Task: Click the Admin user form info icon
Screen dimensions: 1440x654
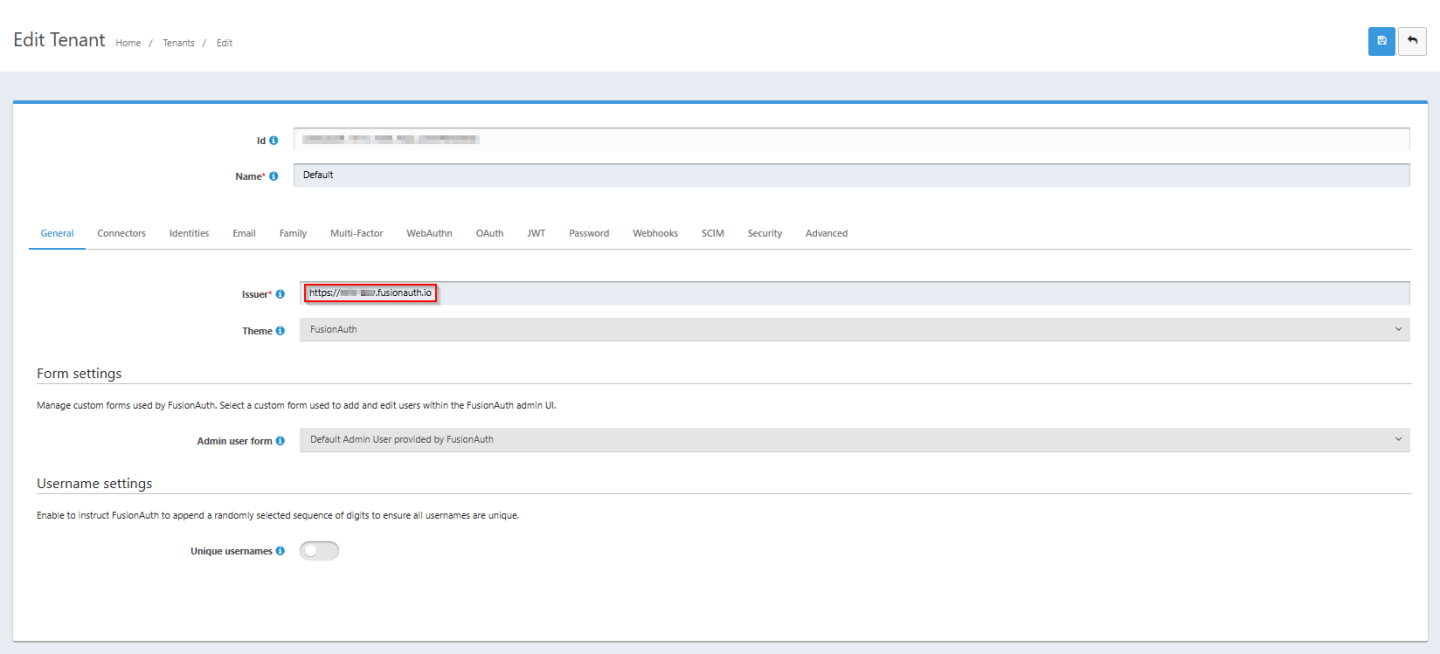Action: (280, 440)
